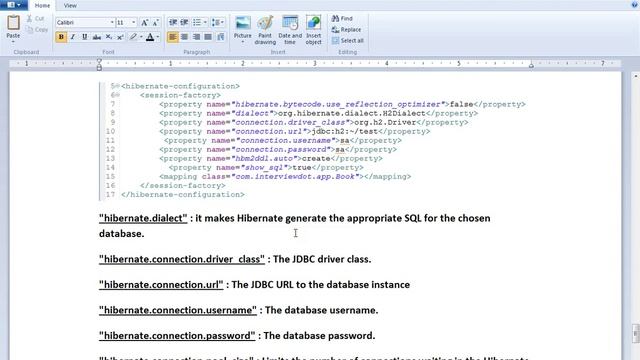Open the font color dropdown arrow
Image resolution: width=640 pixels, height=360 pixels.
click(x=158, y=37)
